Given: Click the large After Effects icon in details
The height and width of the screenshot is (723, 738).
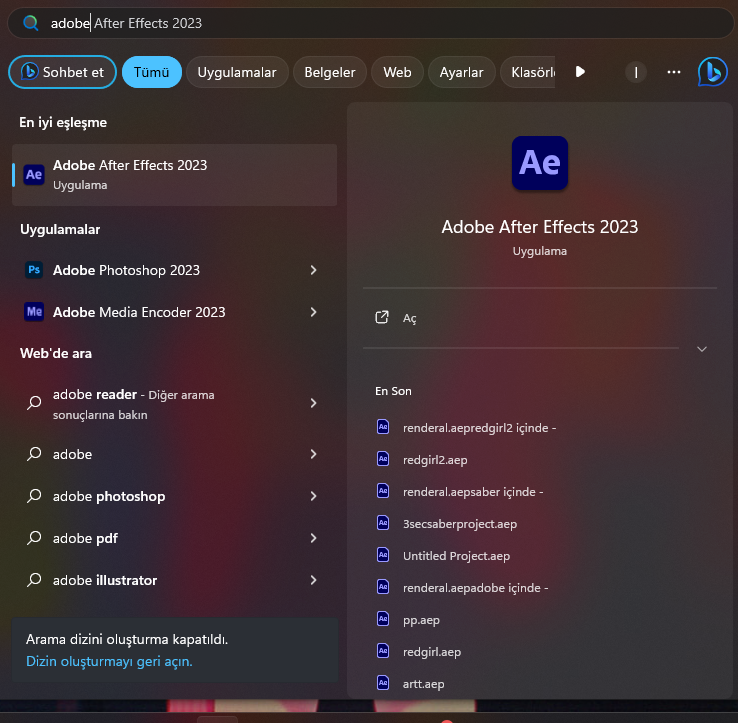Looking at the screenshot, I should (x=539, y=163).
